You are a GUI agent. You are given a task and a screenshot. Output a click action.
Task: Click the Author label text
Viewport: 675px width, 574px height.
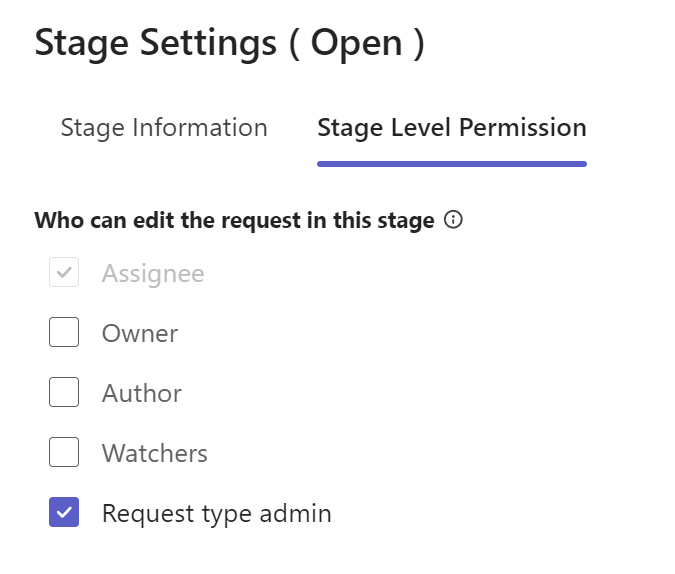pos(142,393)
